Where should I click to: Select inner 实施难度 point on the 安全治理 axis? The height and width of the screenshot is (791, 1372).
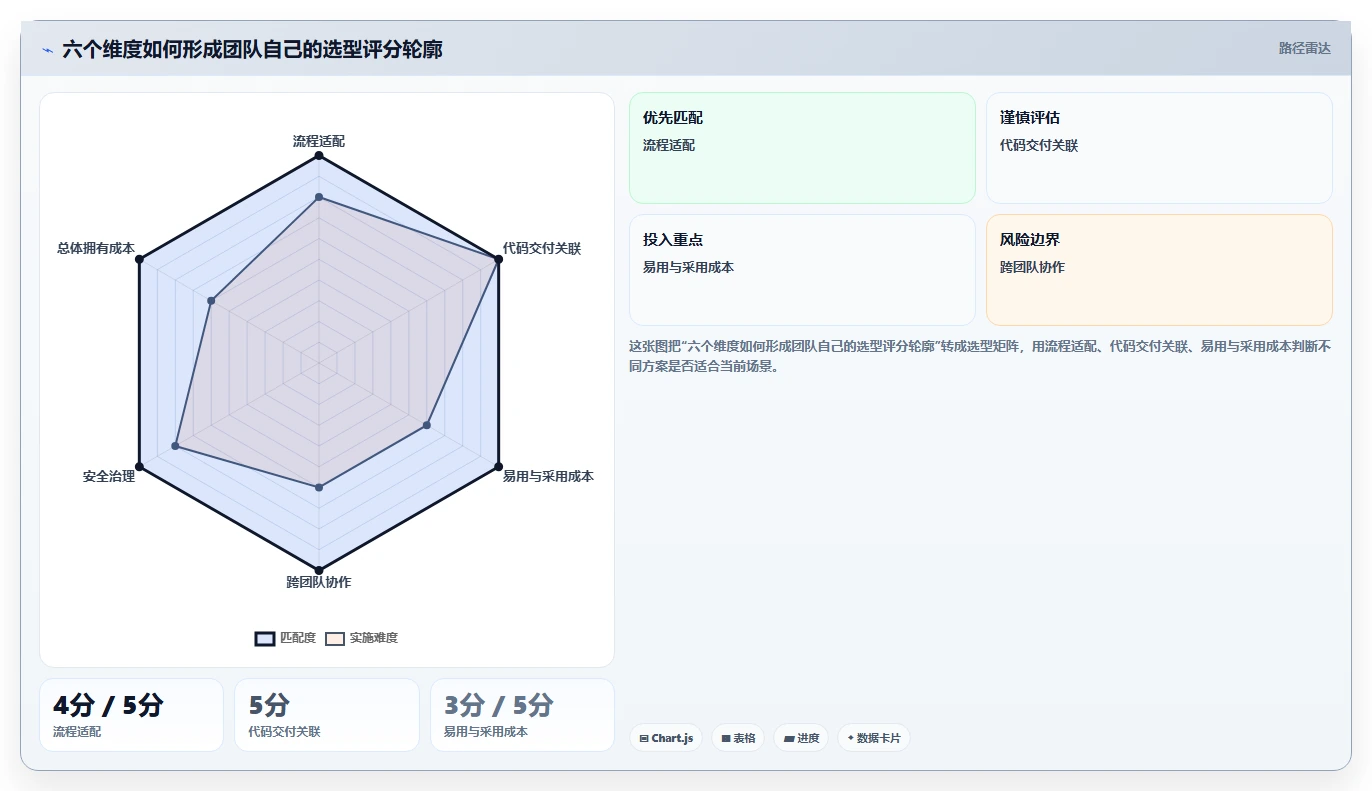(x=175, y=446)
